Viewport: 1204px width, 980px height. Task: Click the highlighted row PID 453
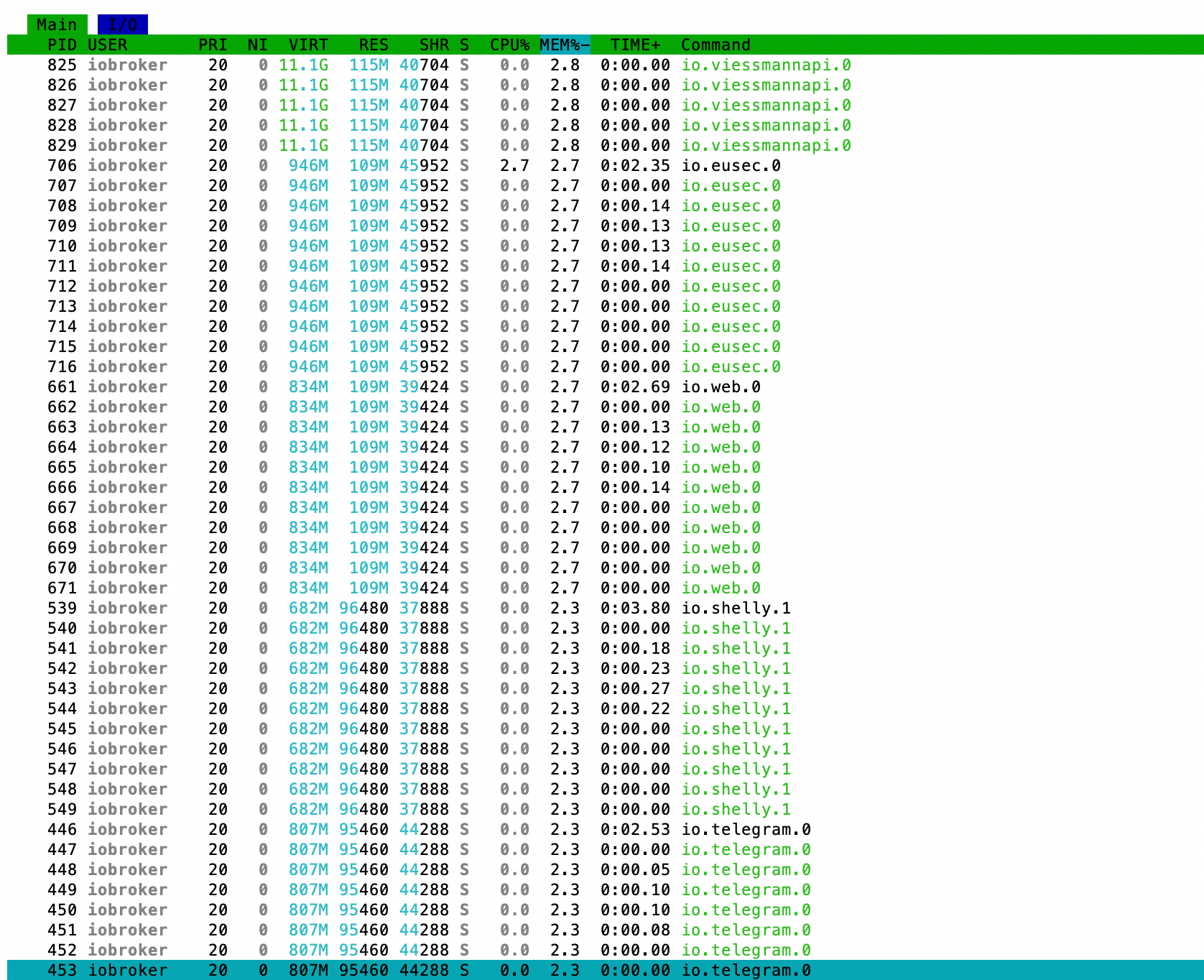pos(605,970)
